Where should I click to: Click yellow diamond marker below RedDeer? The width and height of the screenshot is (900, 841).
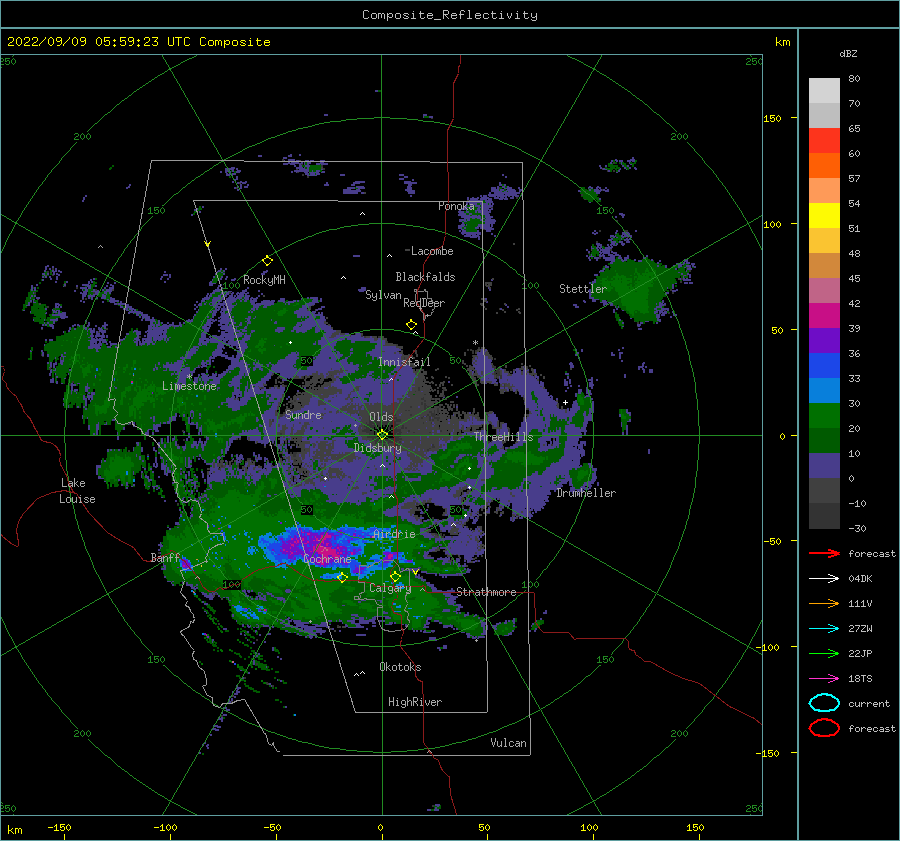(411, 325)
